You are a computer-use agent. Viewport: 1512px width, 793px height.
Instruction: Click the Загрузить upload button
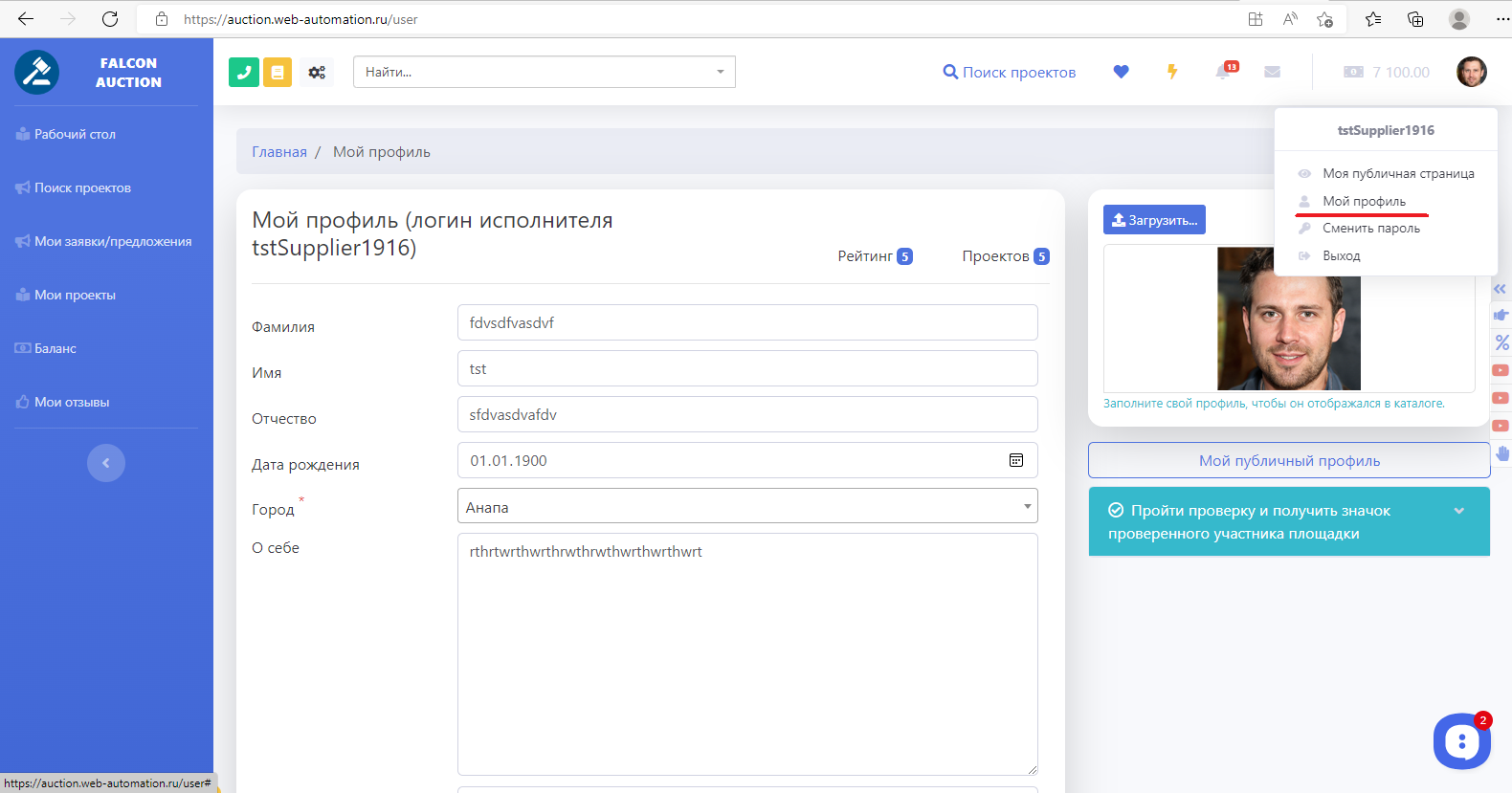tap(1154, 220)
